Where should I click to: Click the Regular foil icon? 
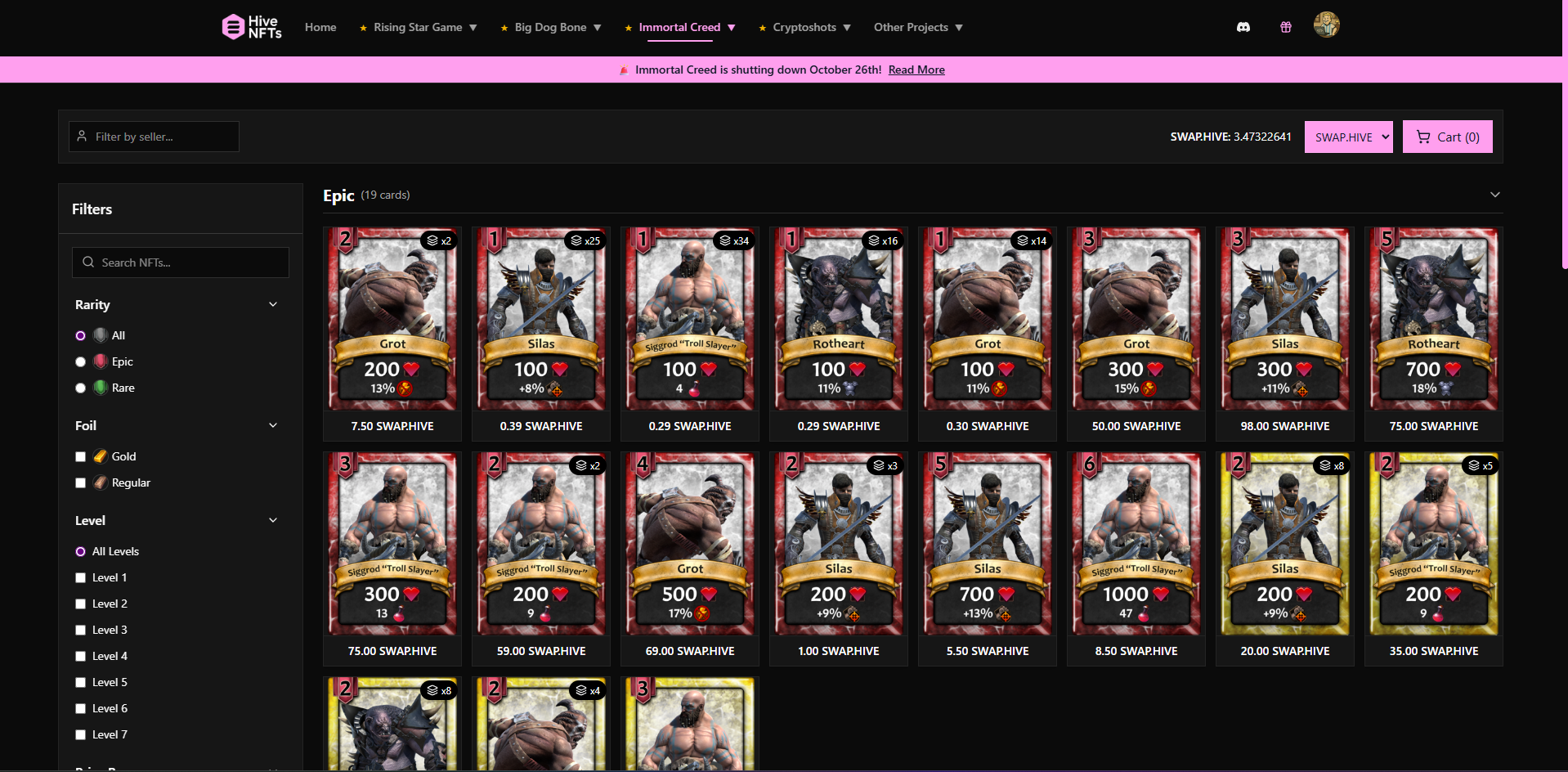click(x=101, y=482)
